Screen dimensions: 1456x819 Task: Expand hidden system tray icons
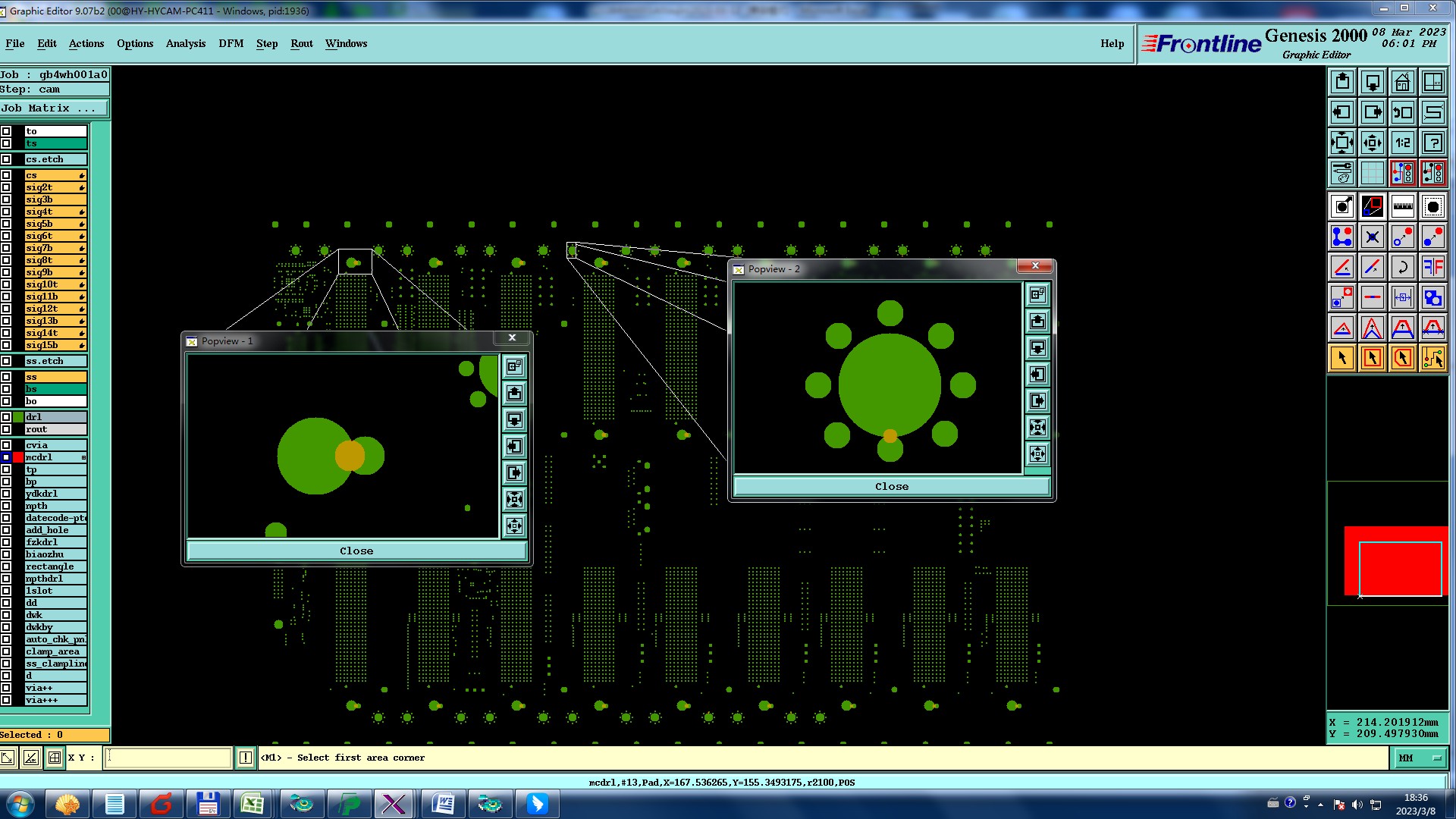[1320, 805]
